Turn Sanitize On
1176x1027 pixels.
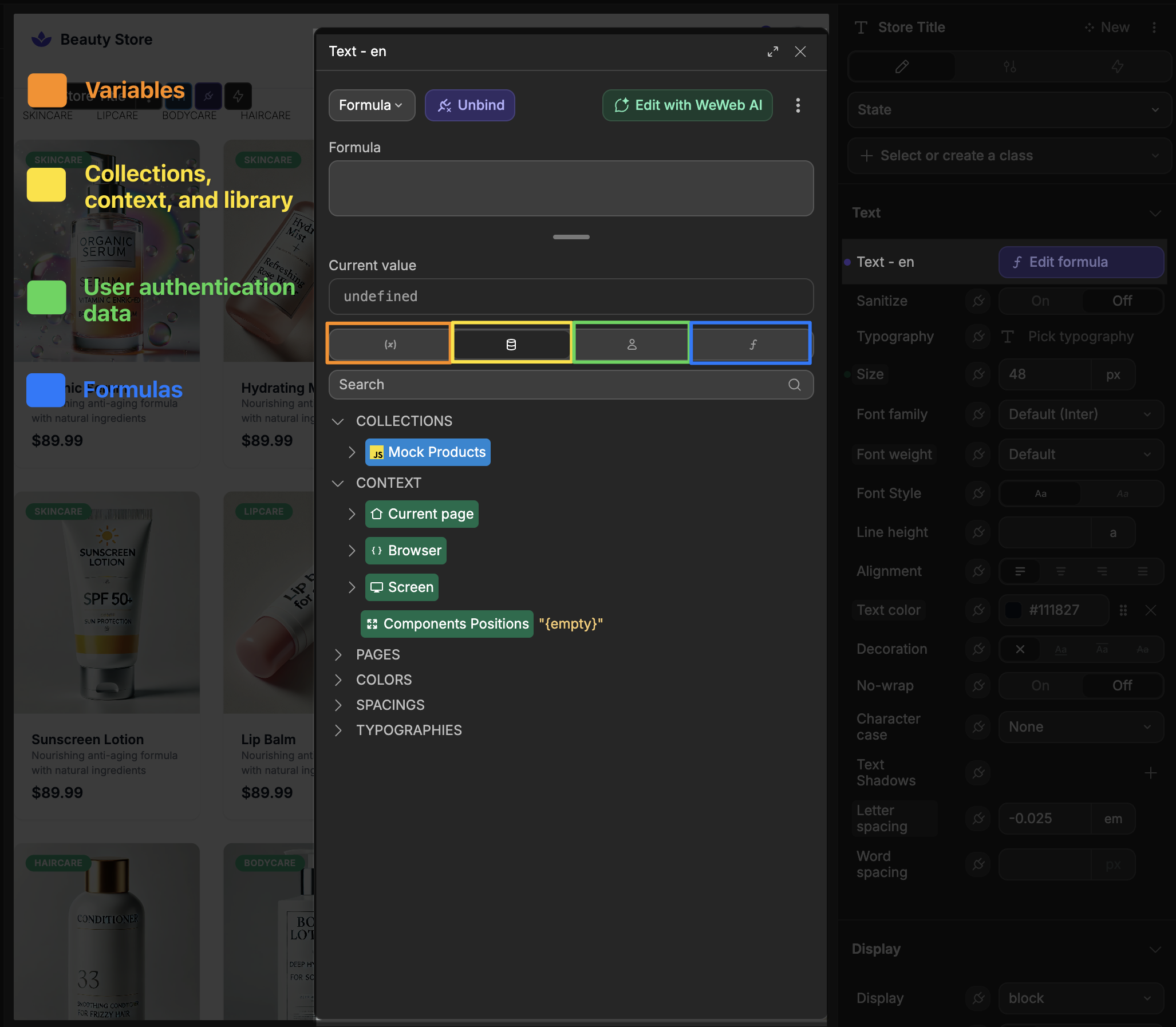pyautogui.click(x=1040, y=301)
